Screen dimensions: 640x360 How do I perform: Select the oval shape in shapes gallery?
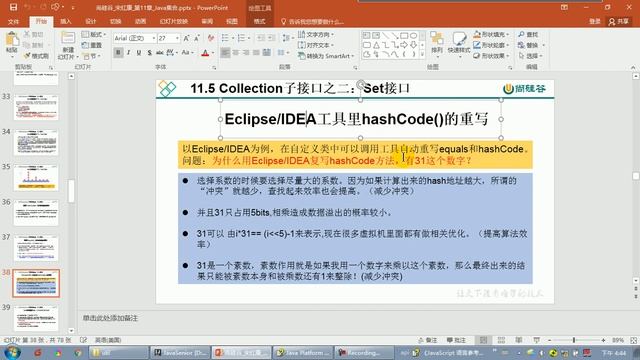pyautogui.click(x=413, y=36)
